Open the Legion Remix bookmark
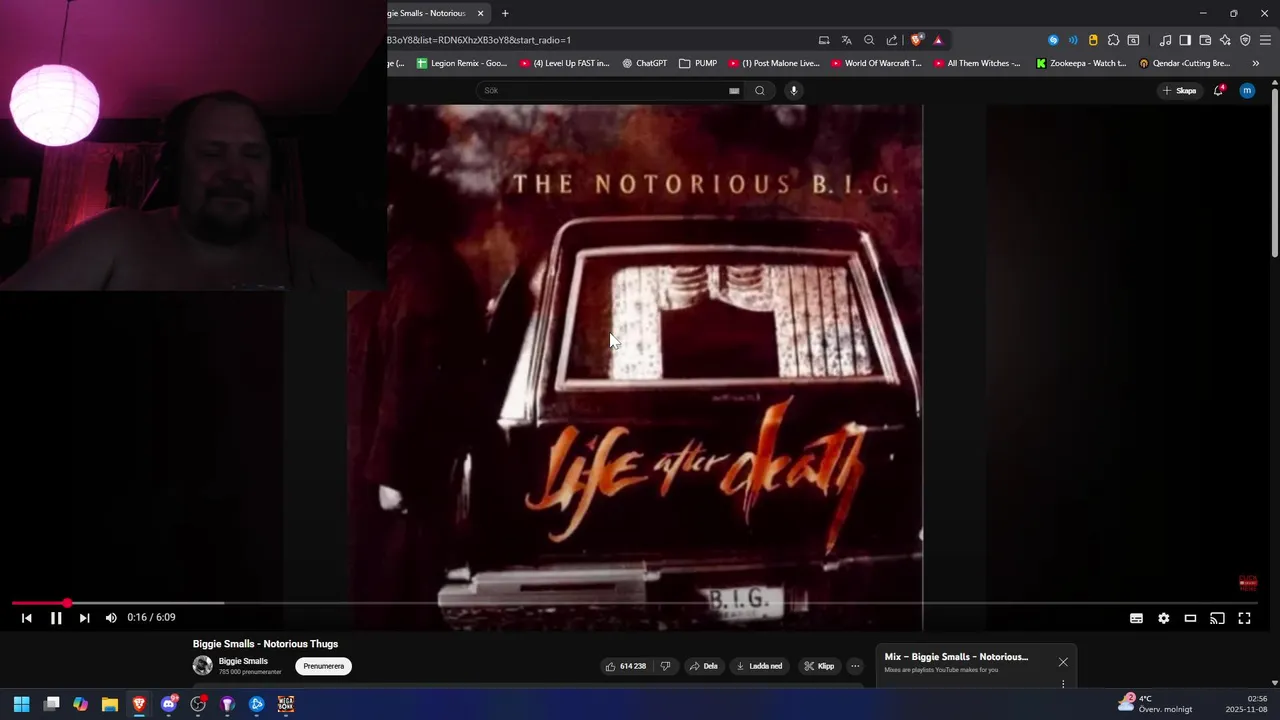The width and height of the screenshot is (1280, 720). pyautogui.click(x=462, y=63)
